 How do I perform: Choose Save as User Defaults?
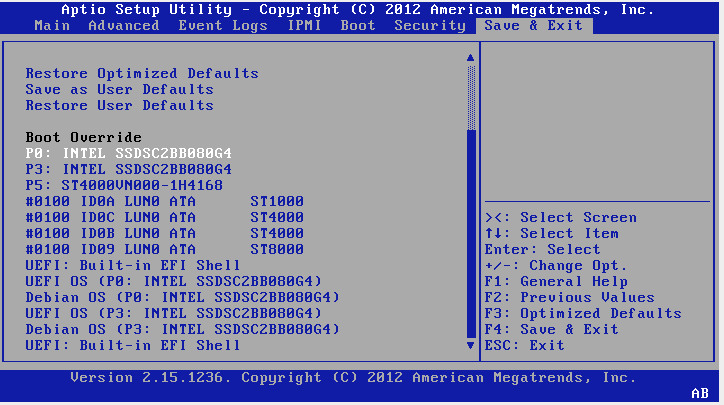point(119,90)
